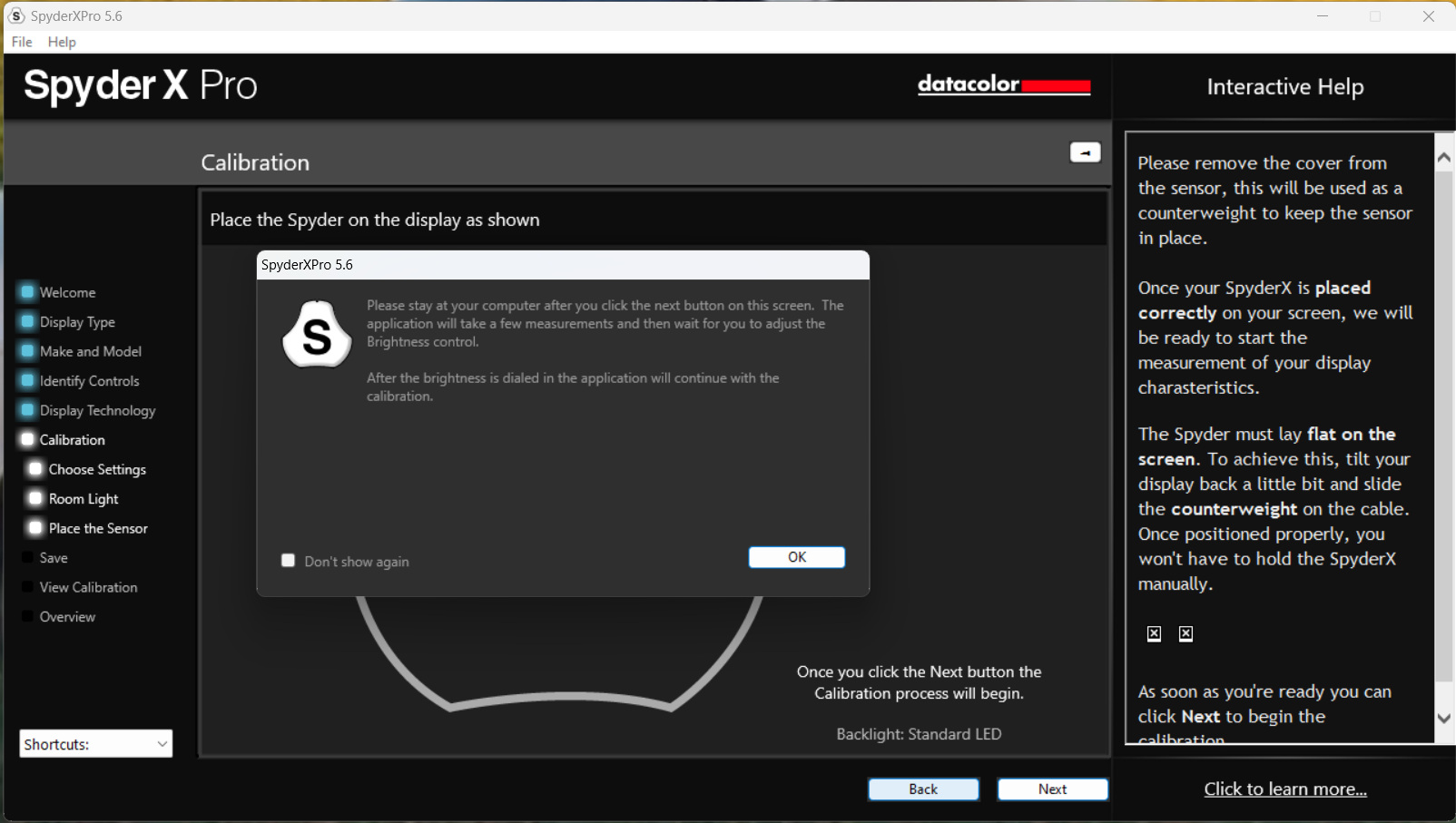Click the Make and Model indicator icon
Screen dimensions: 1456x823
tap(27, 351)
